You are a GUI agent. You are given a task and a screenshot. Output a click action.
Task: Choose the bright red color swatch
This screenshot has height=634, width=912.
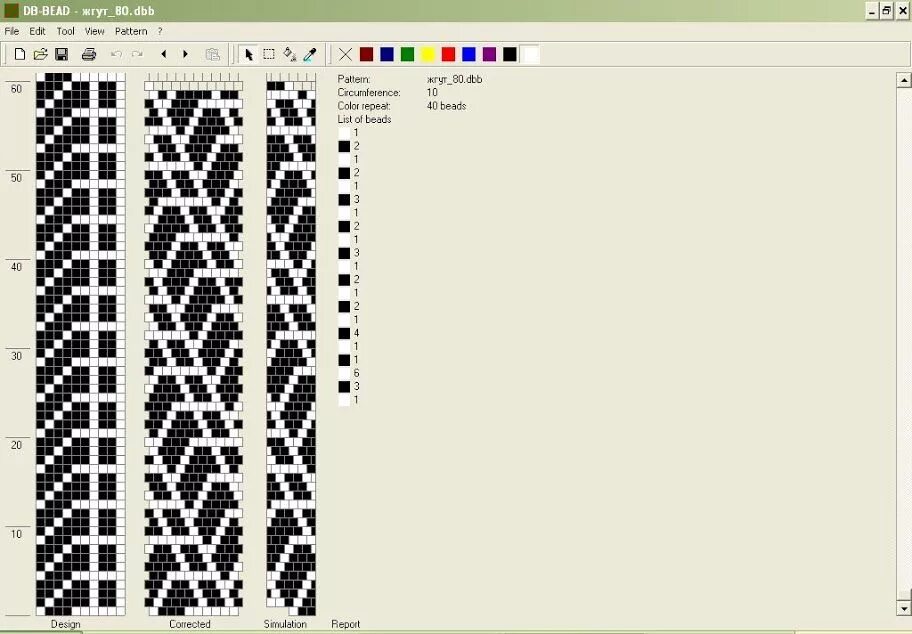pos(448,55)
